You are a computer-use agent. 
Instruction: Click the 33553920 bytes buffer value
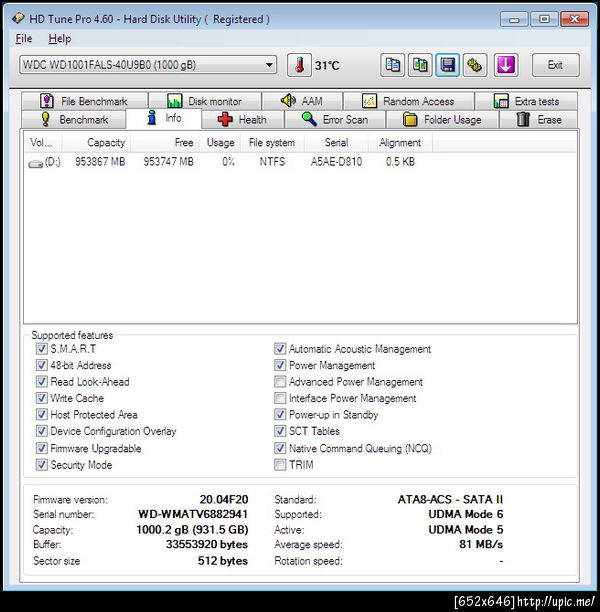(207, 544)
